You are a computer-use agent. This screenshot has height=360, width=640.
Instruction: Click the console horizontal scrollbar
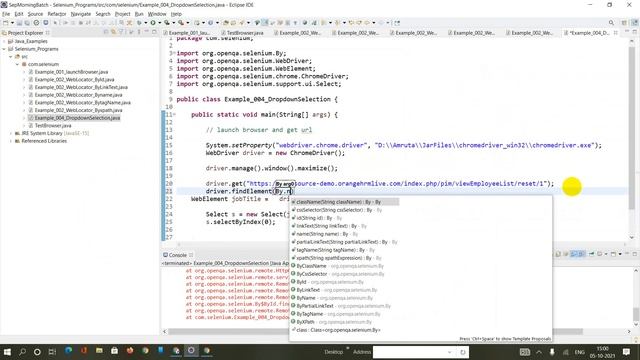[376, 331]
